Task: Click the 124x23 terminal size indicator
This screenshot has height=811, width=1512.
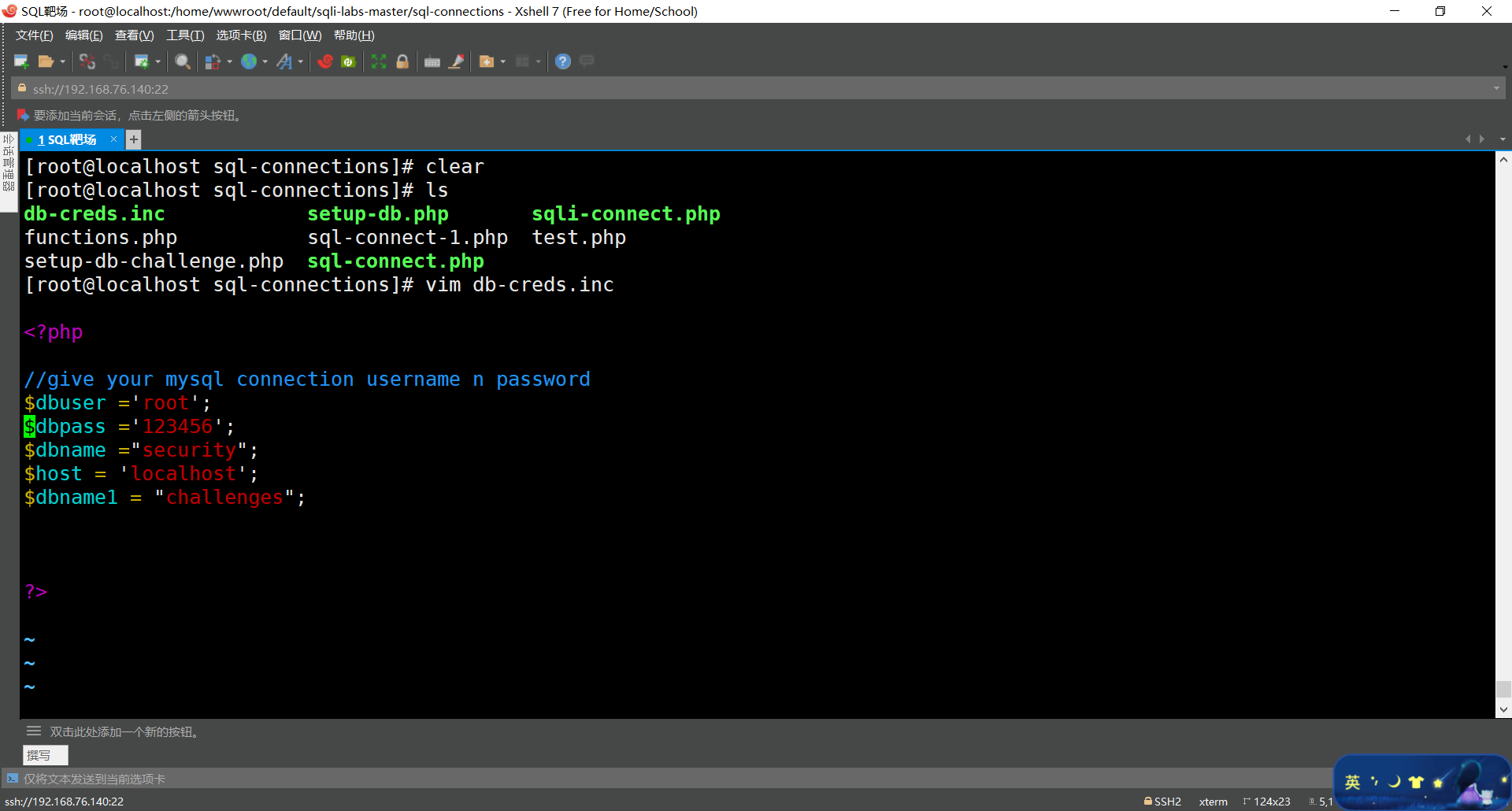Action: coord(1266,802)
